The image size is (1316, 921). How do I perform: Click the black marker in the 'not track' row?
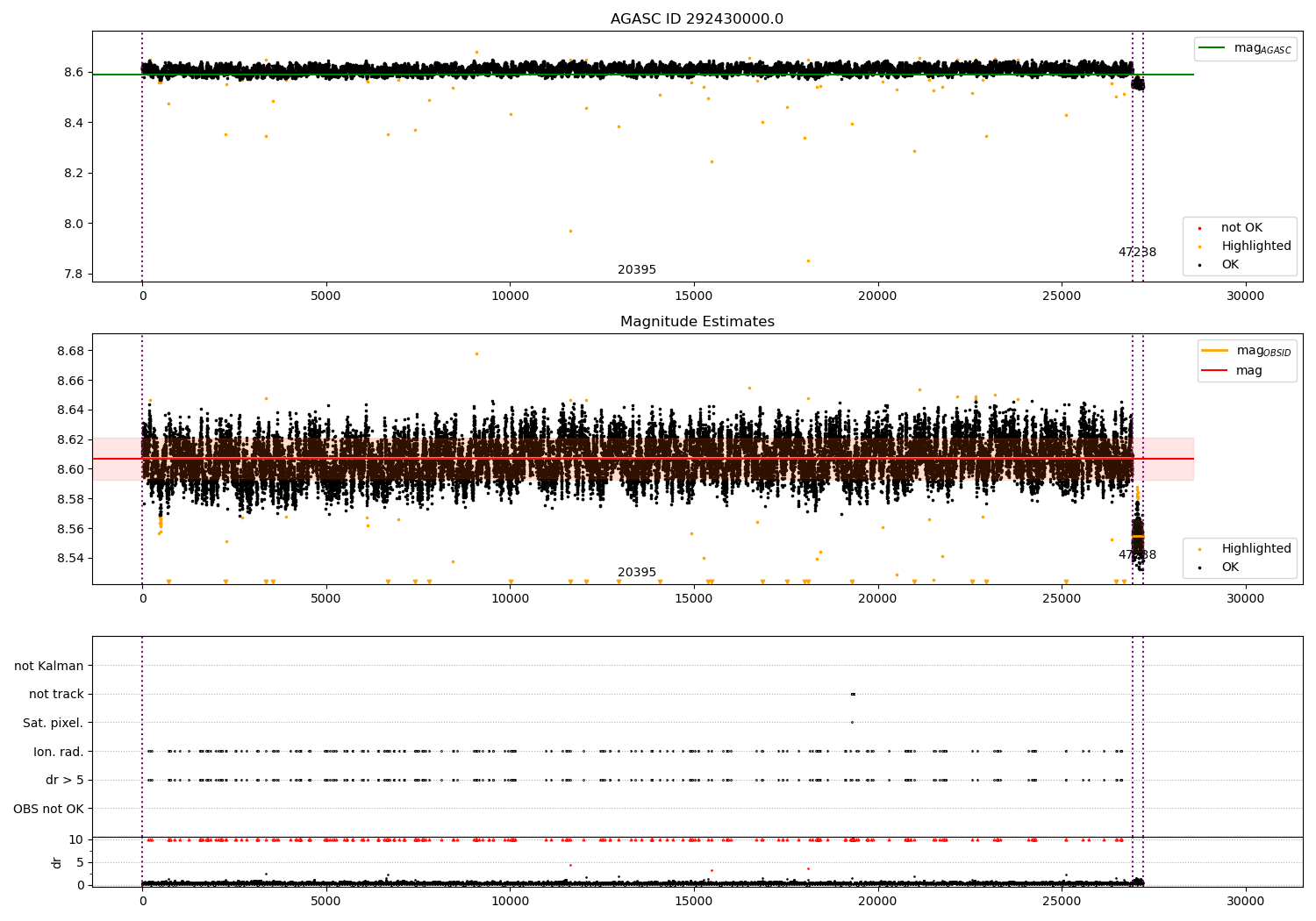pyautogui.click(x=852, y=694)
